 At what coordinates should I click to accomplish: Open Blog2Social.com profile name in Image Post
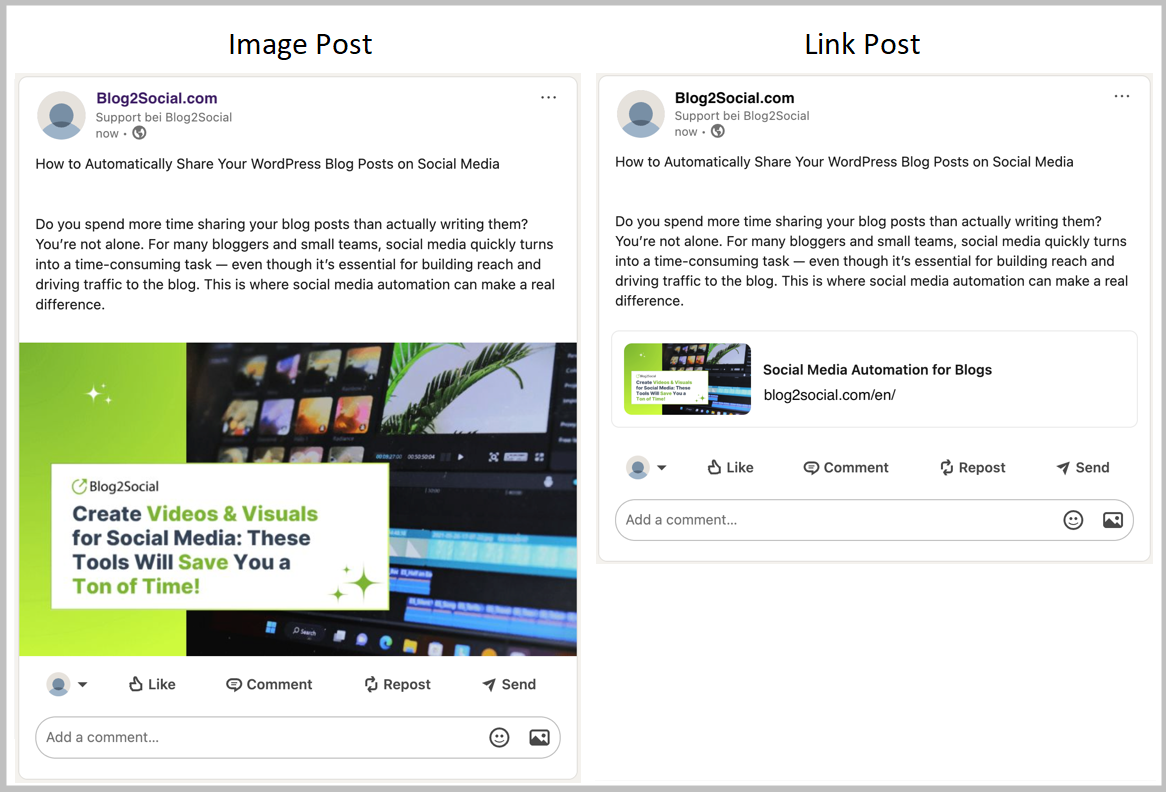pyautogui.click(x=156, y=98)
